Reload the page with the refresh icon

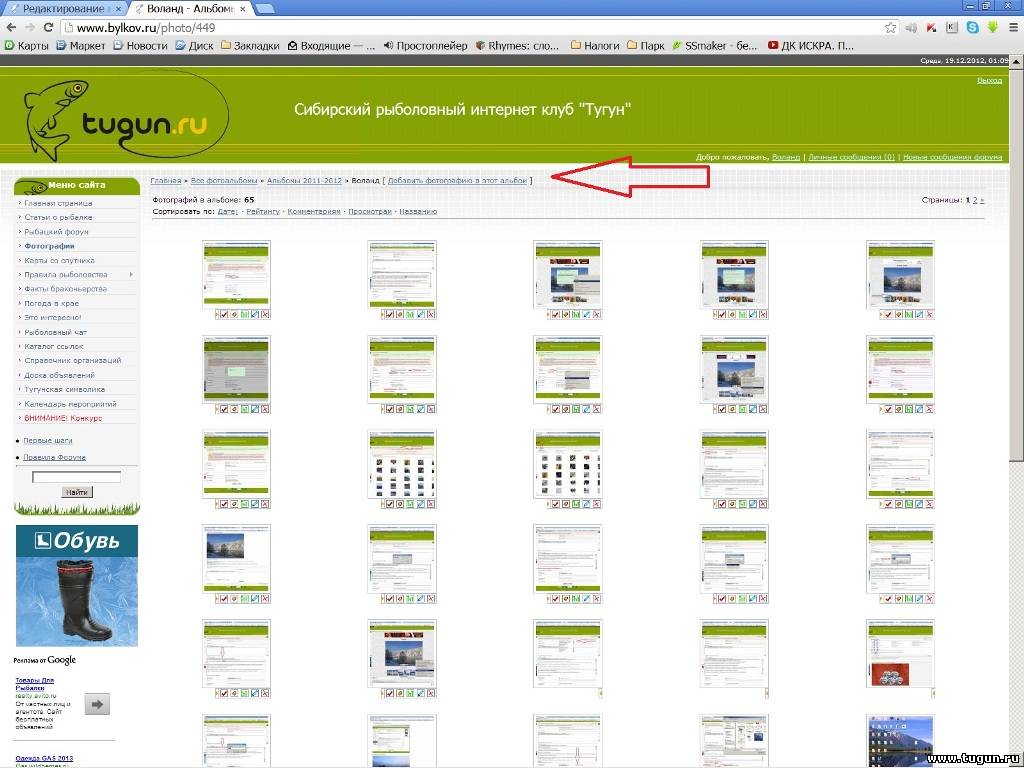pyautogui.click(x=48, y=27)
